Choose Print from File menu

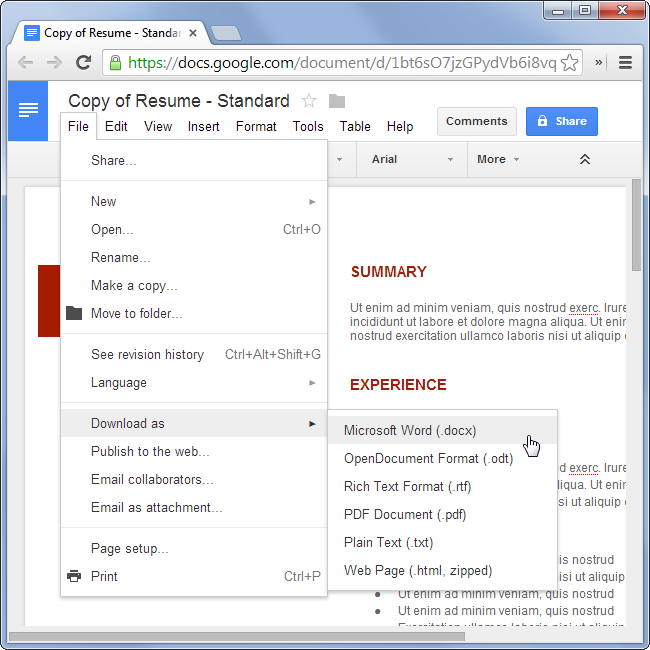194,576
